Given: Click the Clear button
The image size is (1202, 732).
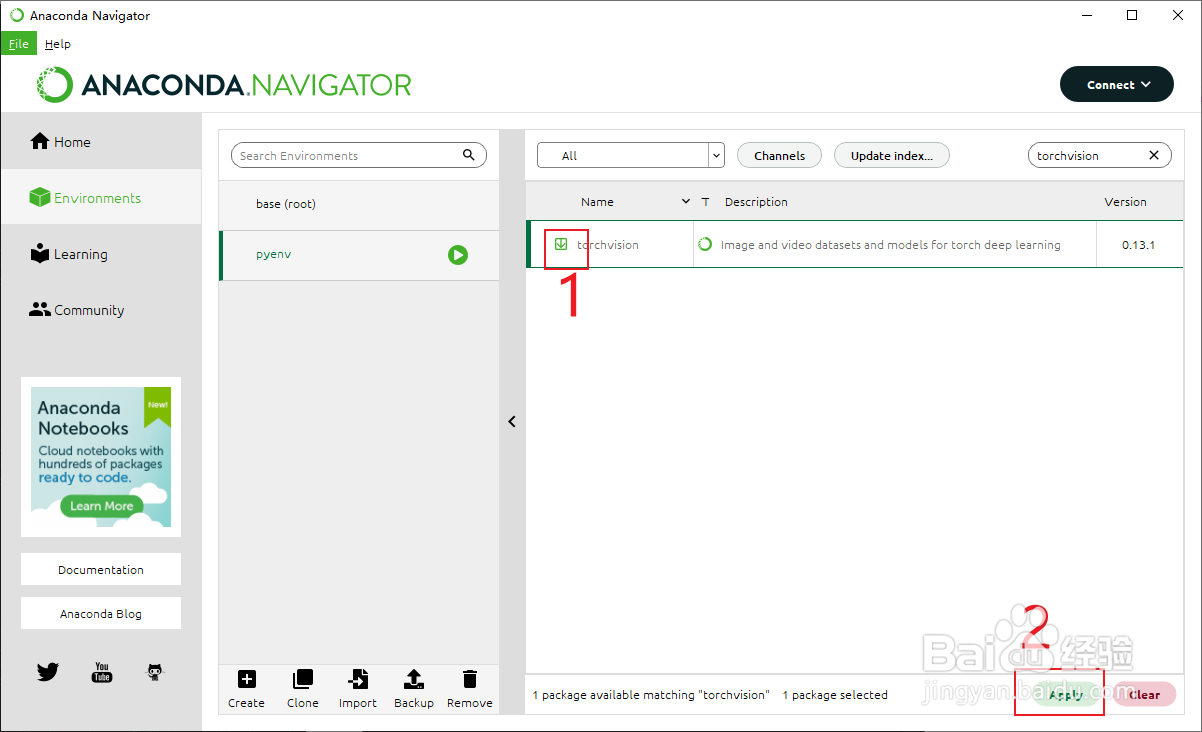Looking at the screenshot, I should [1144, 694].
